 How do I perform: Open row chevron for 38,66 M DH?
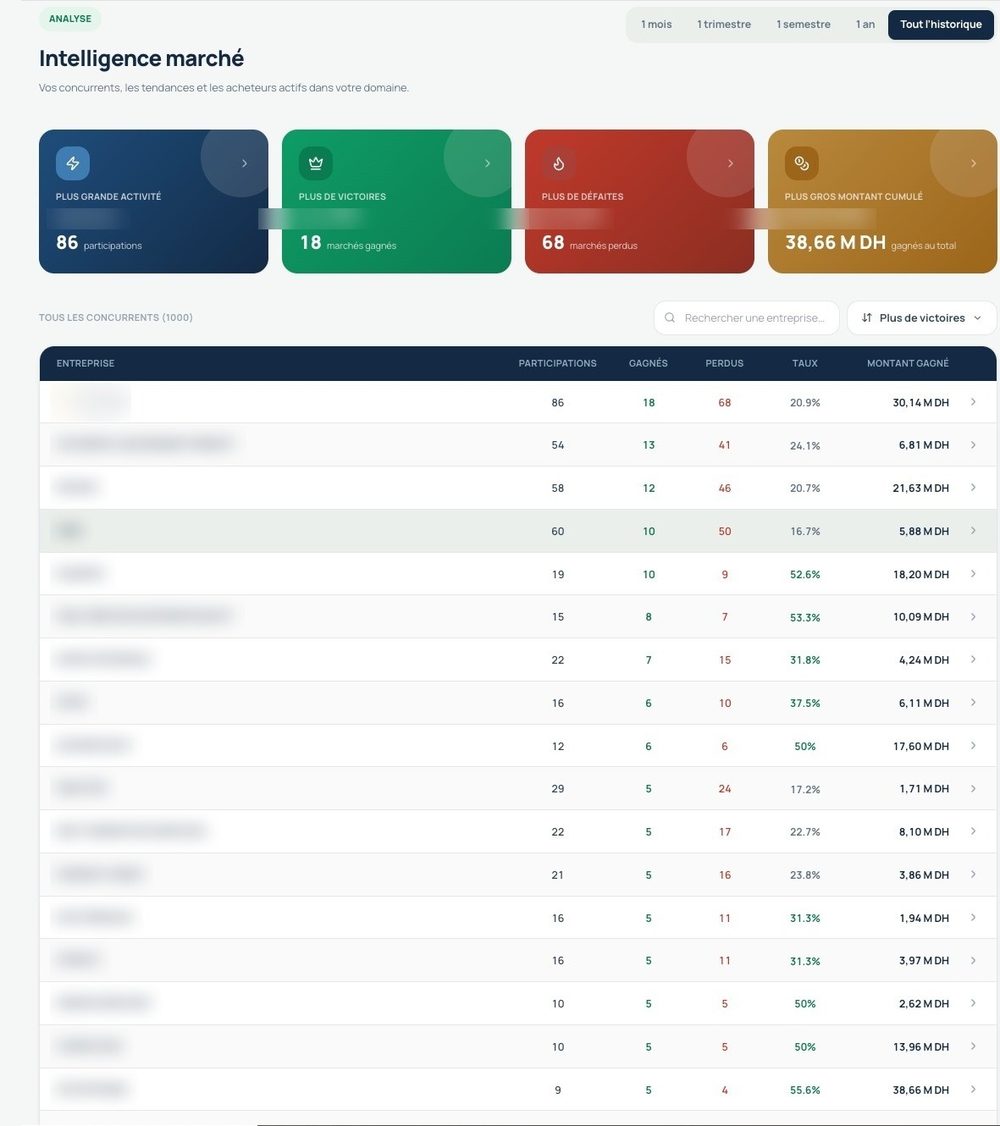[x=973, y=1089]
